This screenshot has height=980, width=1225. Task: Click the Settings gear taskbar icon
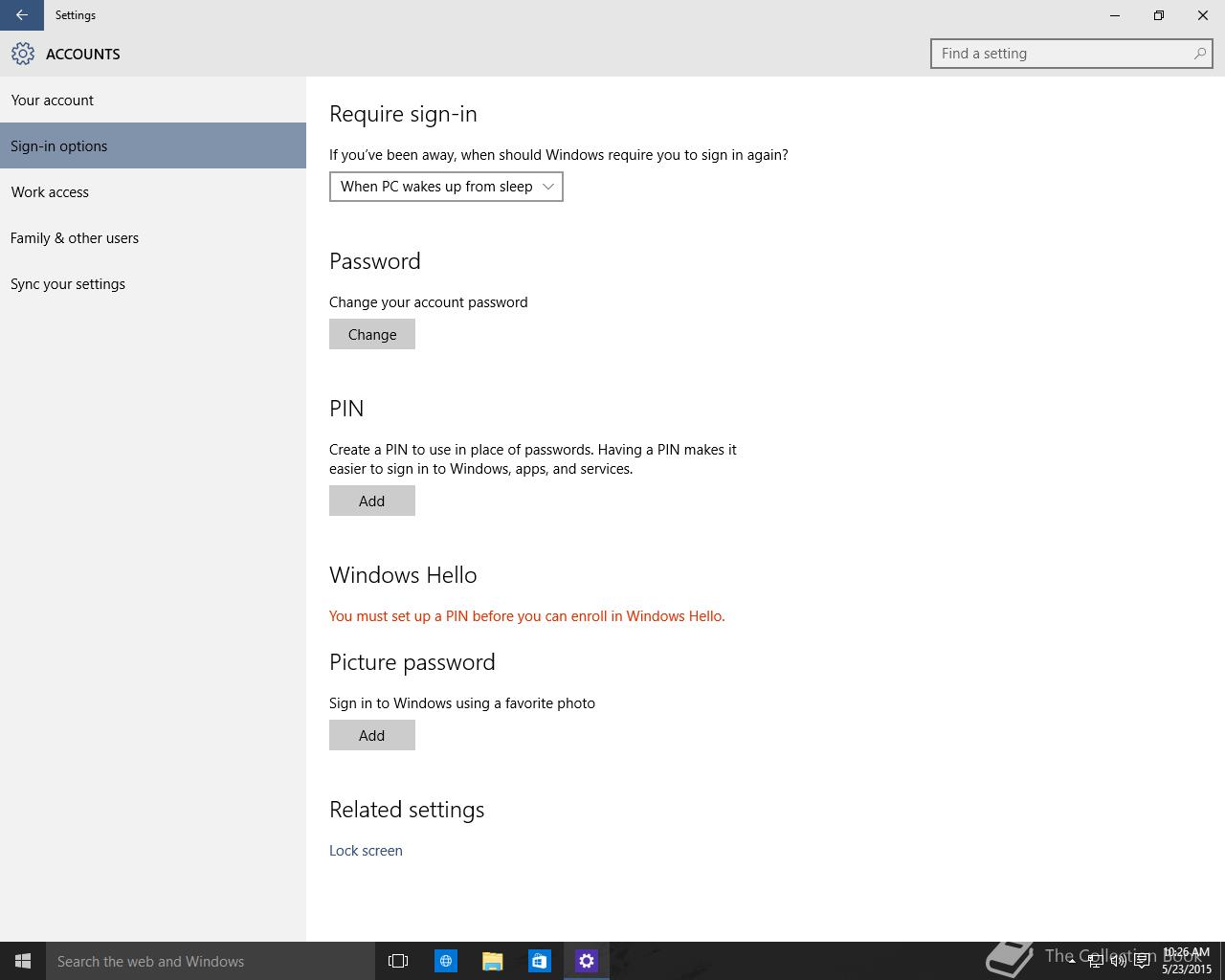pos(587,961)
